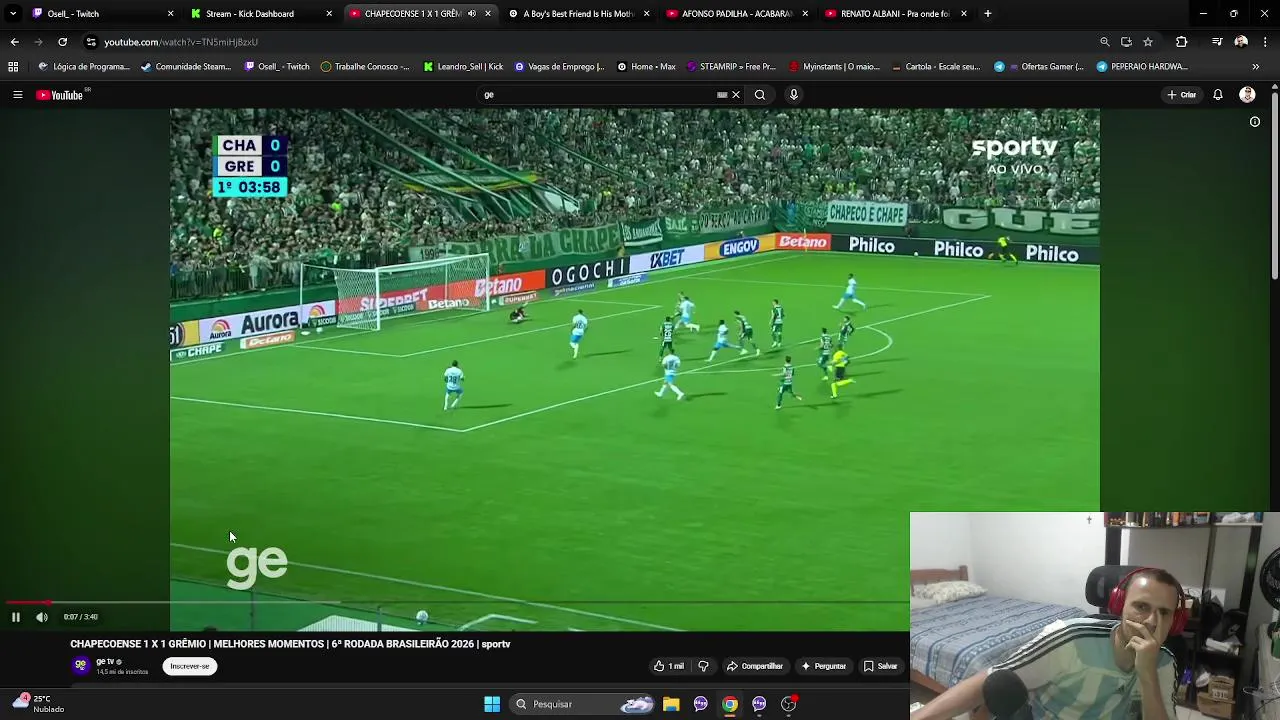Focus the YouTube search box
This screenshot has width=1280, height=720.
click(600, 95)
